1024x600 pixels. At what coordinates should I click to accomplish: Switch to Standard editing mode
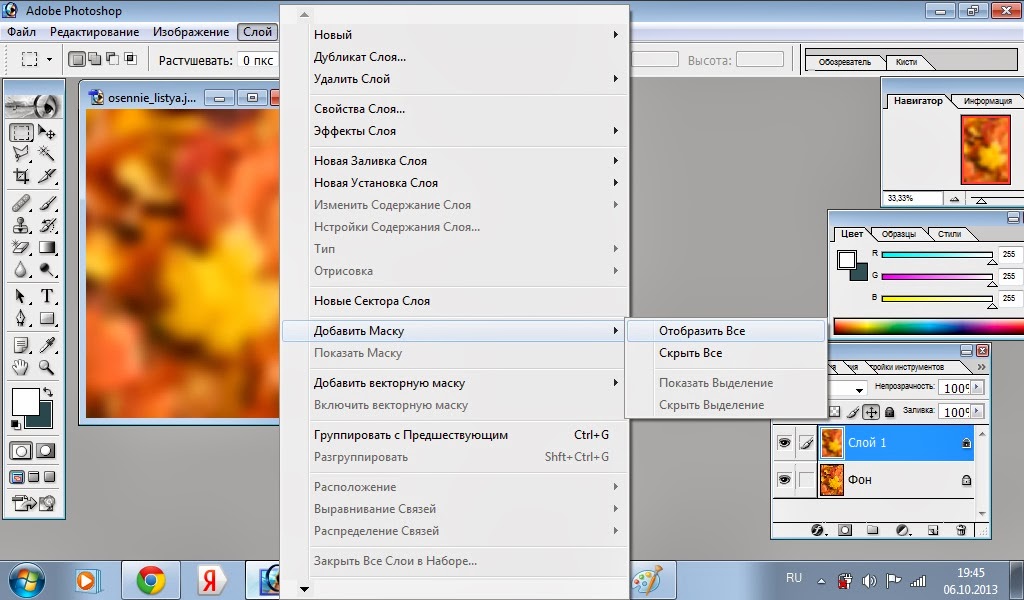point(21,451)
